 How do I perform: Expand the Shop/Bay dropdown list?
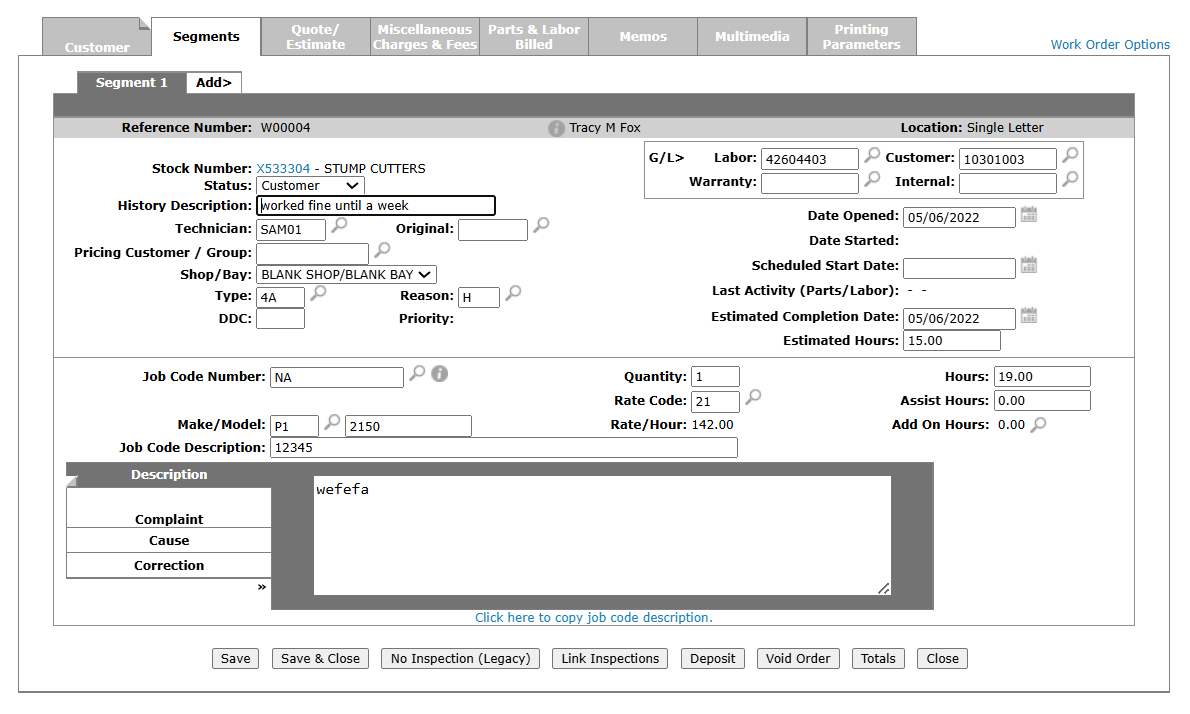(x=346, y=275)
